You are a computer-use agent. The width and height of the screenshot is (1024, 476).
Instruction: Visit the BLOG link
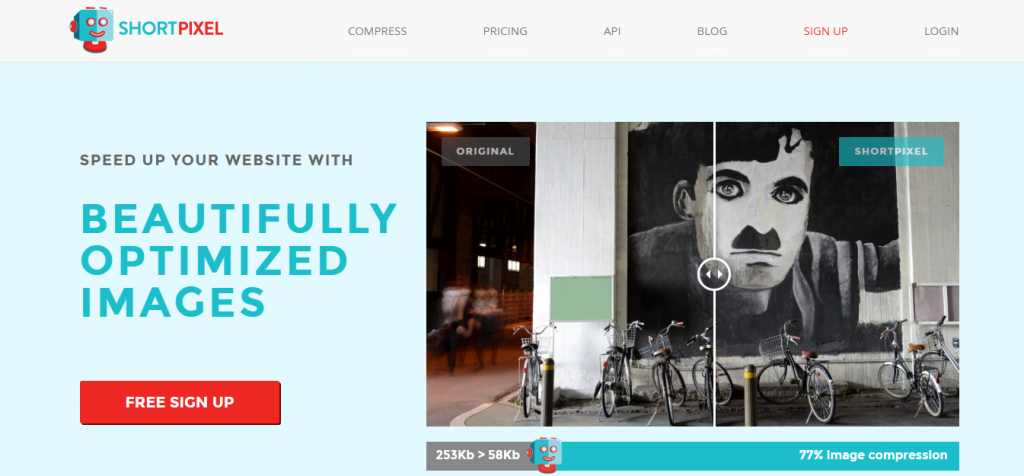[x=712, y=31]
